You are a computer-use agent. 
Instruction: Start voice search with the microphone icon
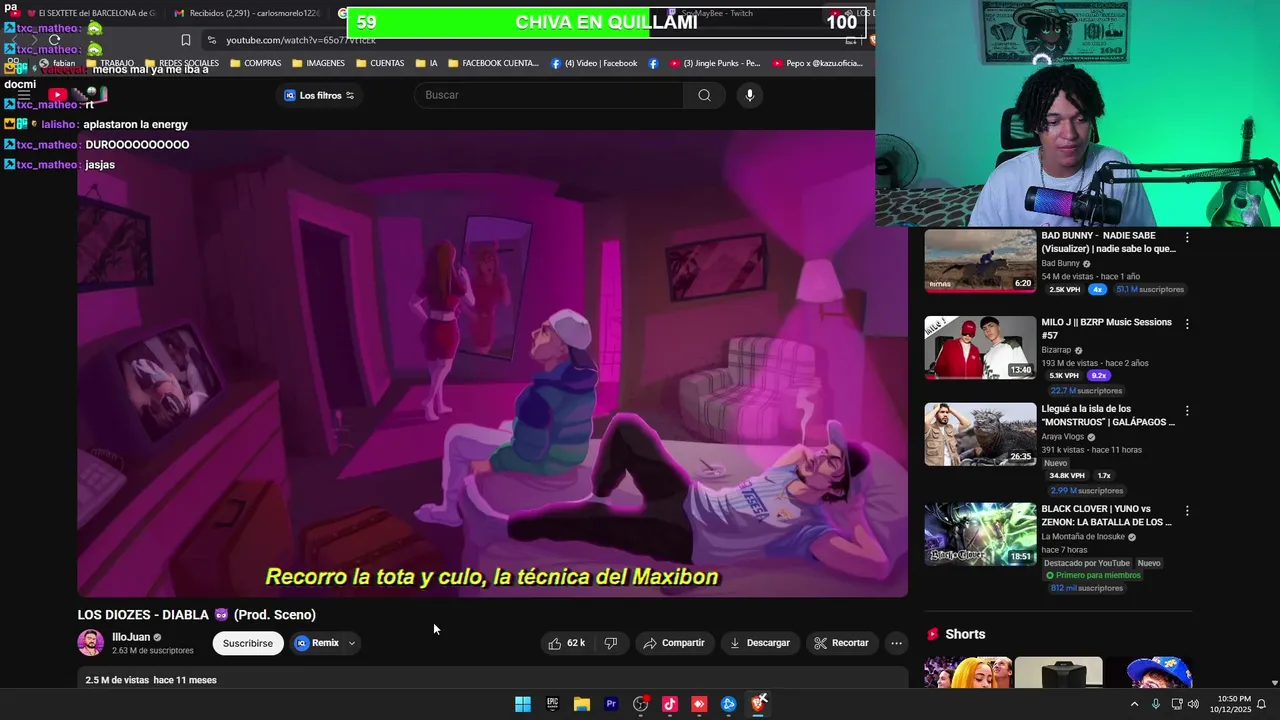tap(750, 95)
